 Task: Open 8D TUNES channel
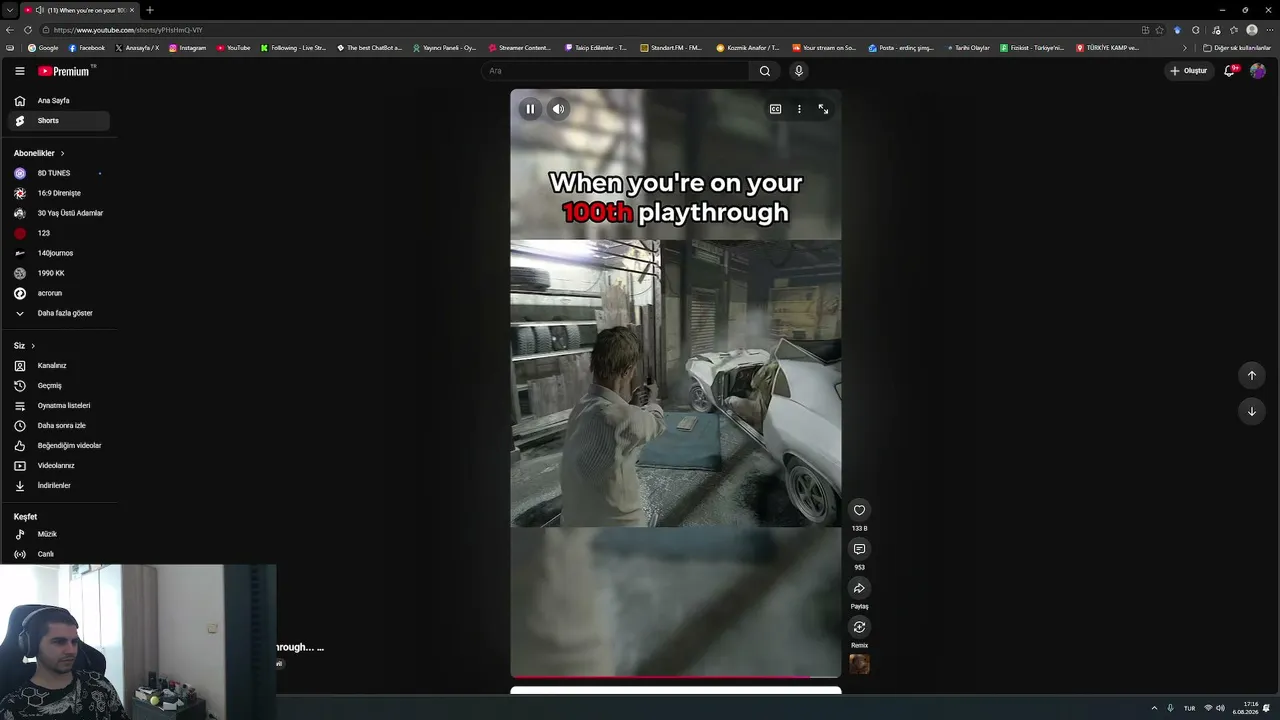[x=59, y=173]
